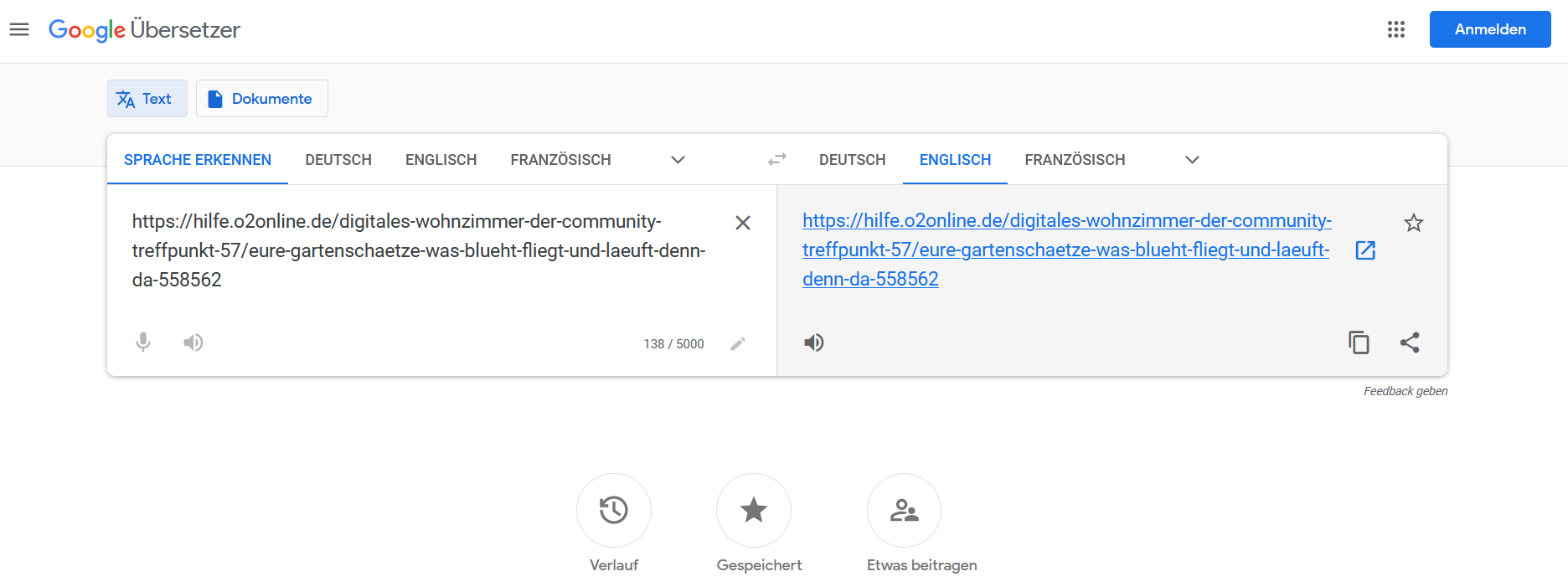Click the 138 / 5000 character counter

click(673, 344)
